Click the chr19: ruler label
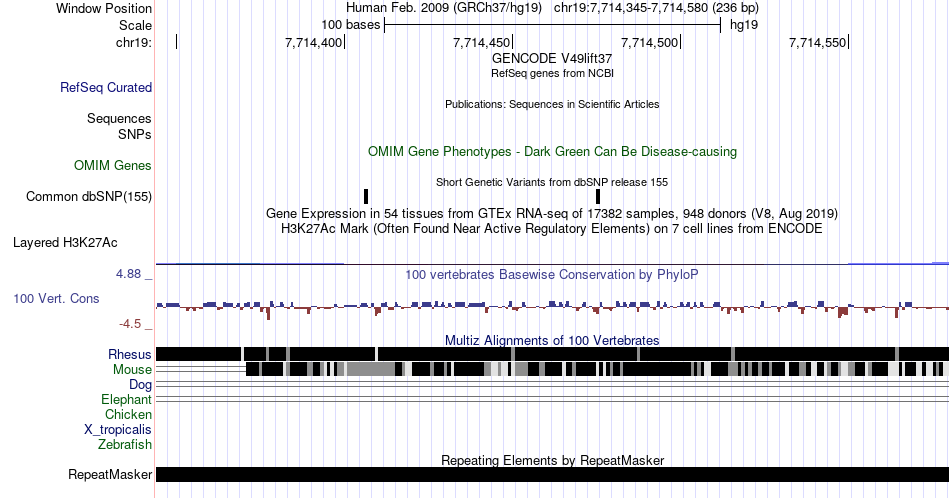This screenshot has height=498, width=950. point(134,42)
